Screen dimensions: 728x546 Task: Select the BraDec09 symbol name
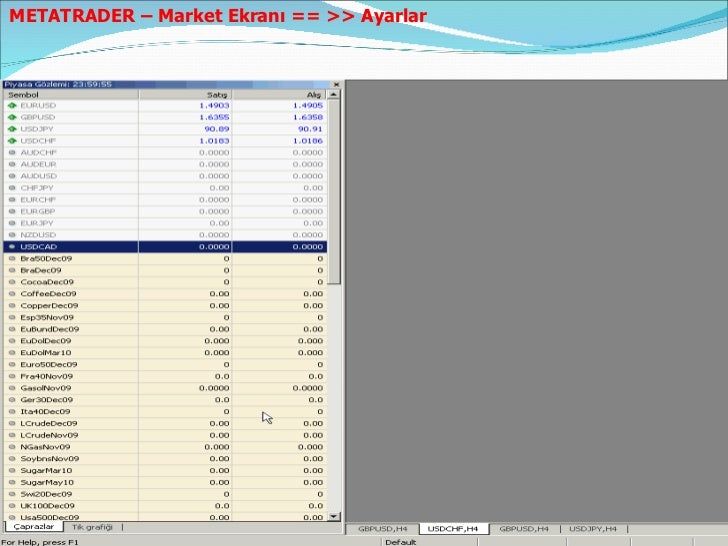pyautogui.click(x=41, y=270)
